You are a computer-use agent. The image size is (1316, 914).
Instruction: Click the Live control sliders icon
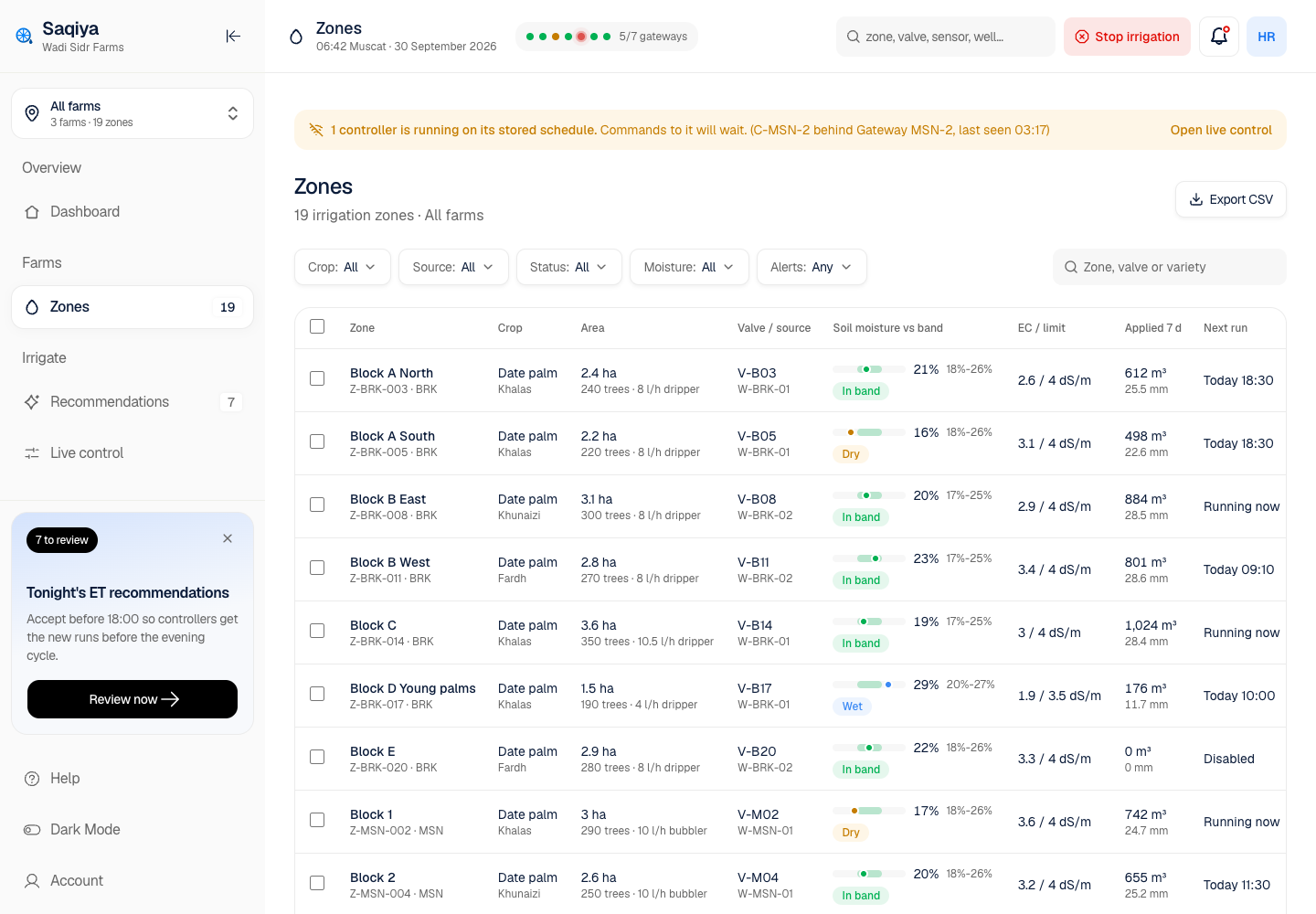point(32,453)
